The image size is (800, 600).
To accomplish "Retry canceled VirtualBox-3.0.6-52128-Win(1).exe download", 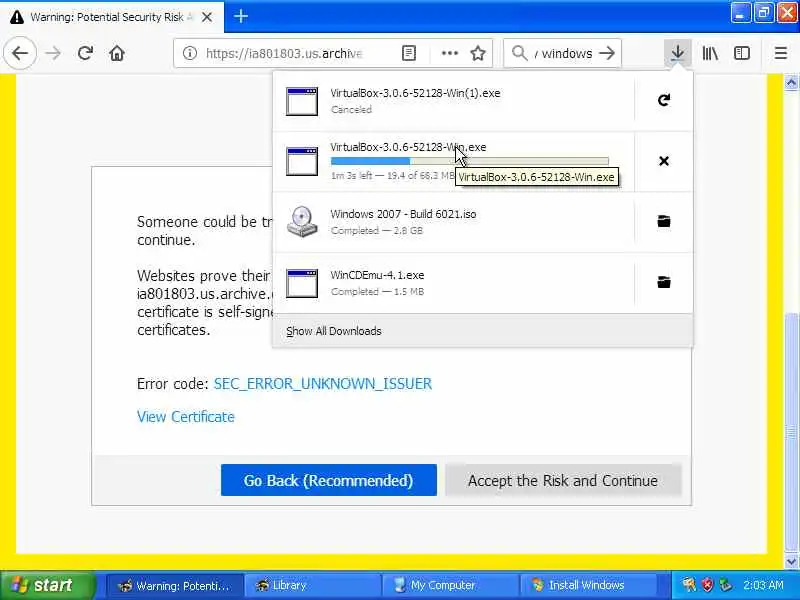I will 664,100.
